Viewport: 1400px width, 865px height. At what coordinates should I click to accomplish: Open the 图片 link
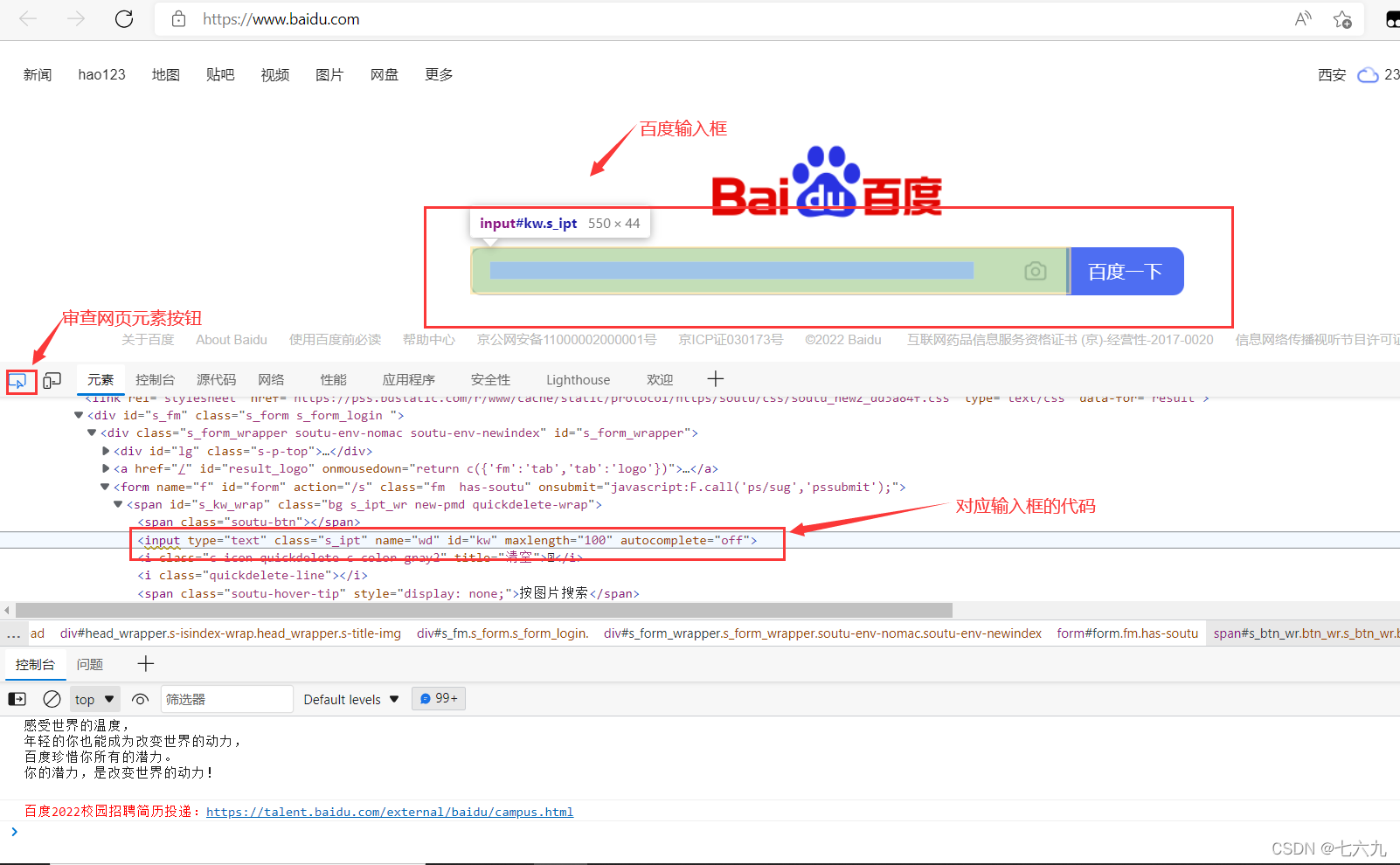point(329,74)
